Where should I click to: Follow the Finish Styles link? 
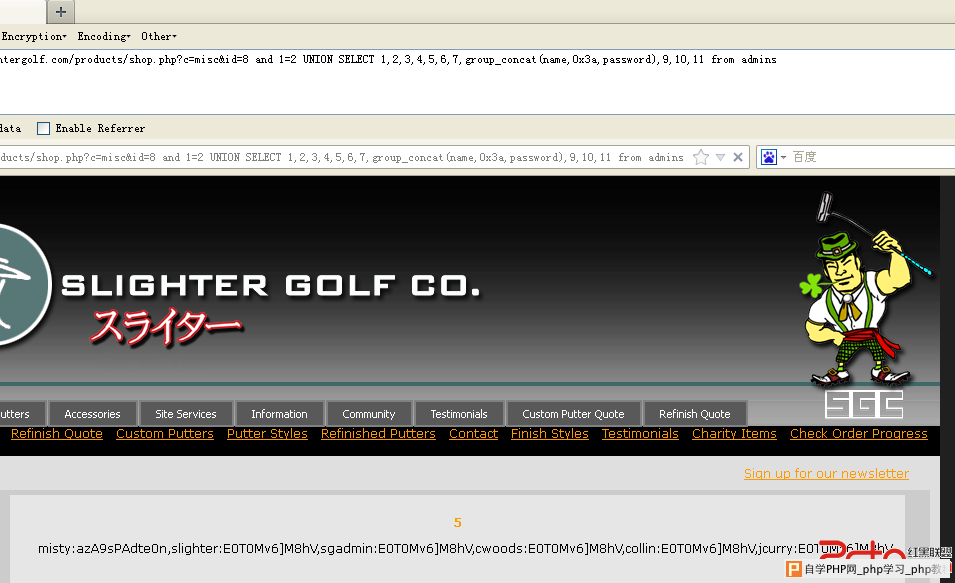tap(550, 434)
